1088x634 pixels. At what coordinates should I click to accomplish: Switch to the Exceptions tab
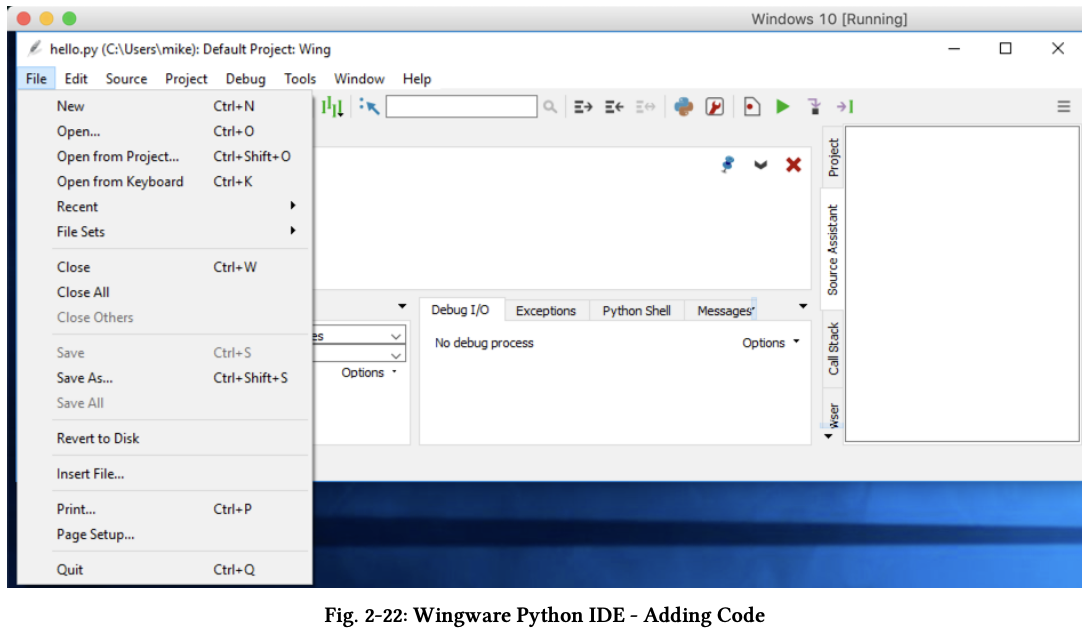[545, 311]
